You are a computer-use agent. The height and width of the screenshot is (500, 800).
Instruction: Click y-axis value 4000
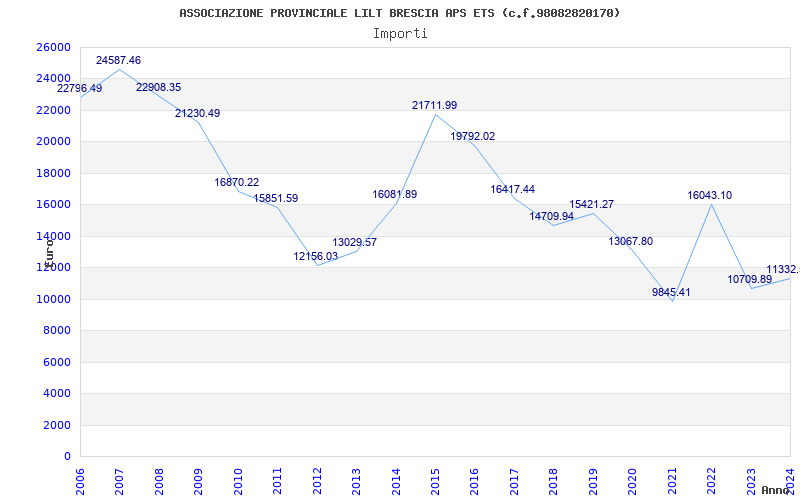[56, 393]
